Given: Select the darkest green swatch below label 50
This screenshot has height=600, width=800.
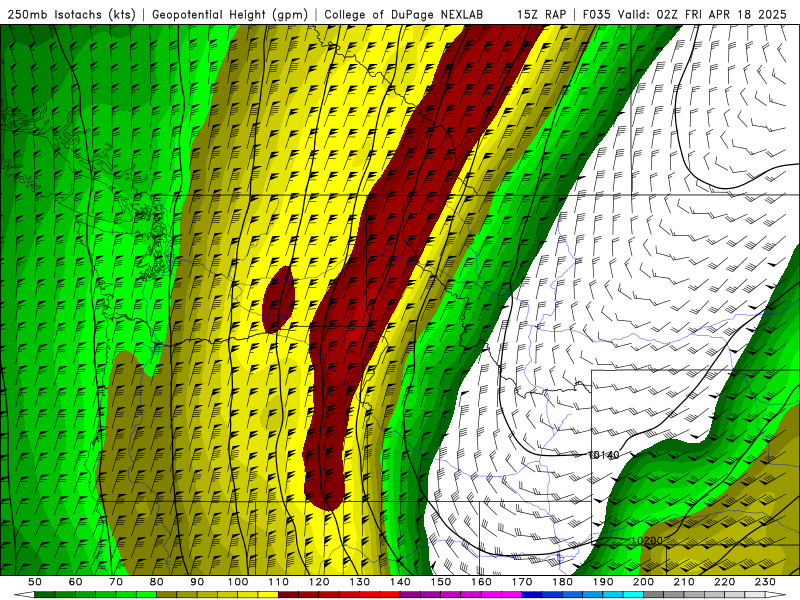Looking at the screenshot, I should point(45,595).
